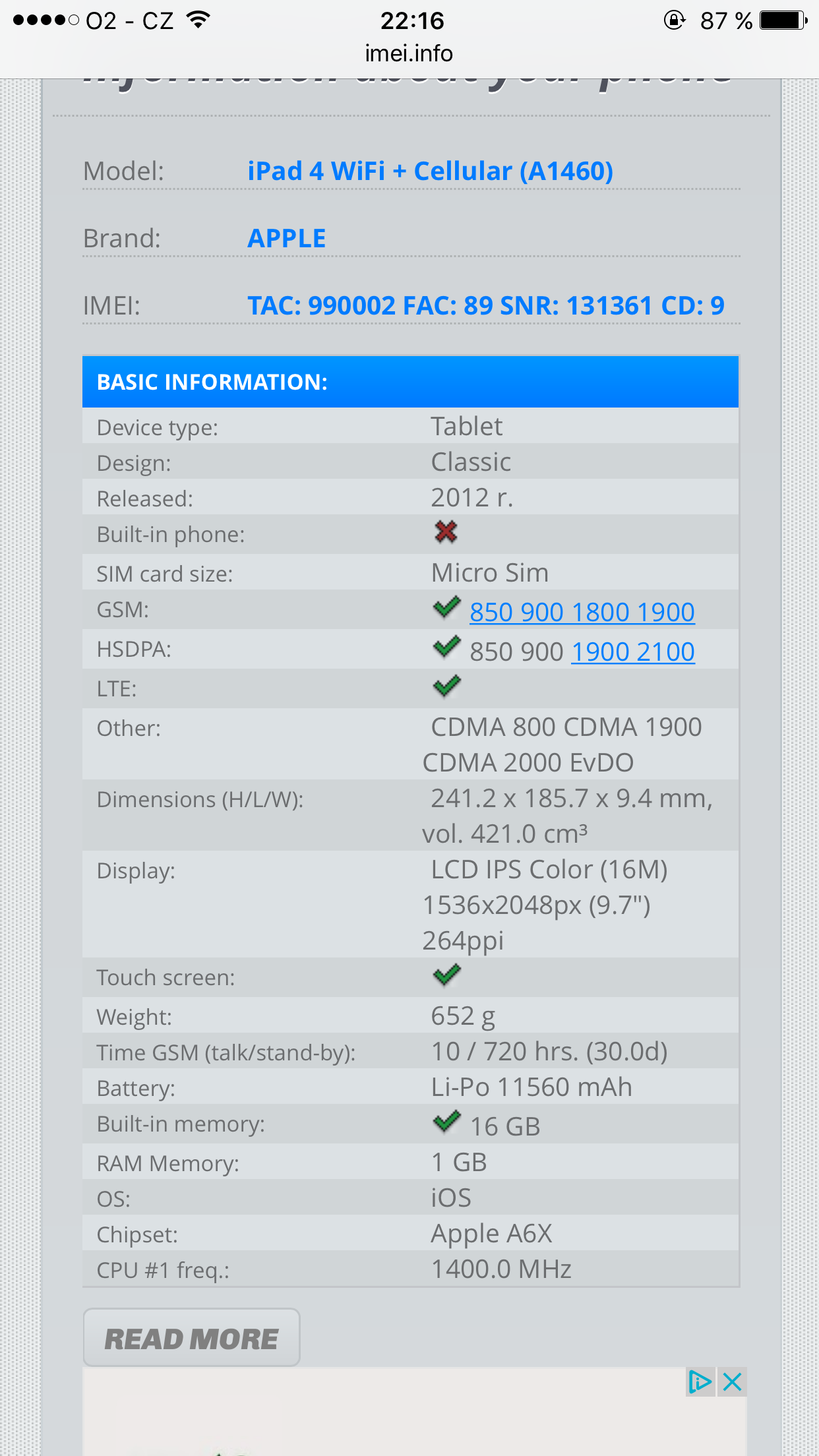Open the READ MORE button

click(191, 1338)
